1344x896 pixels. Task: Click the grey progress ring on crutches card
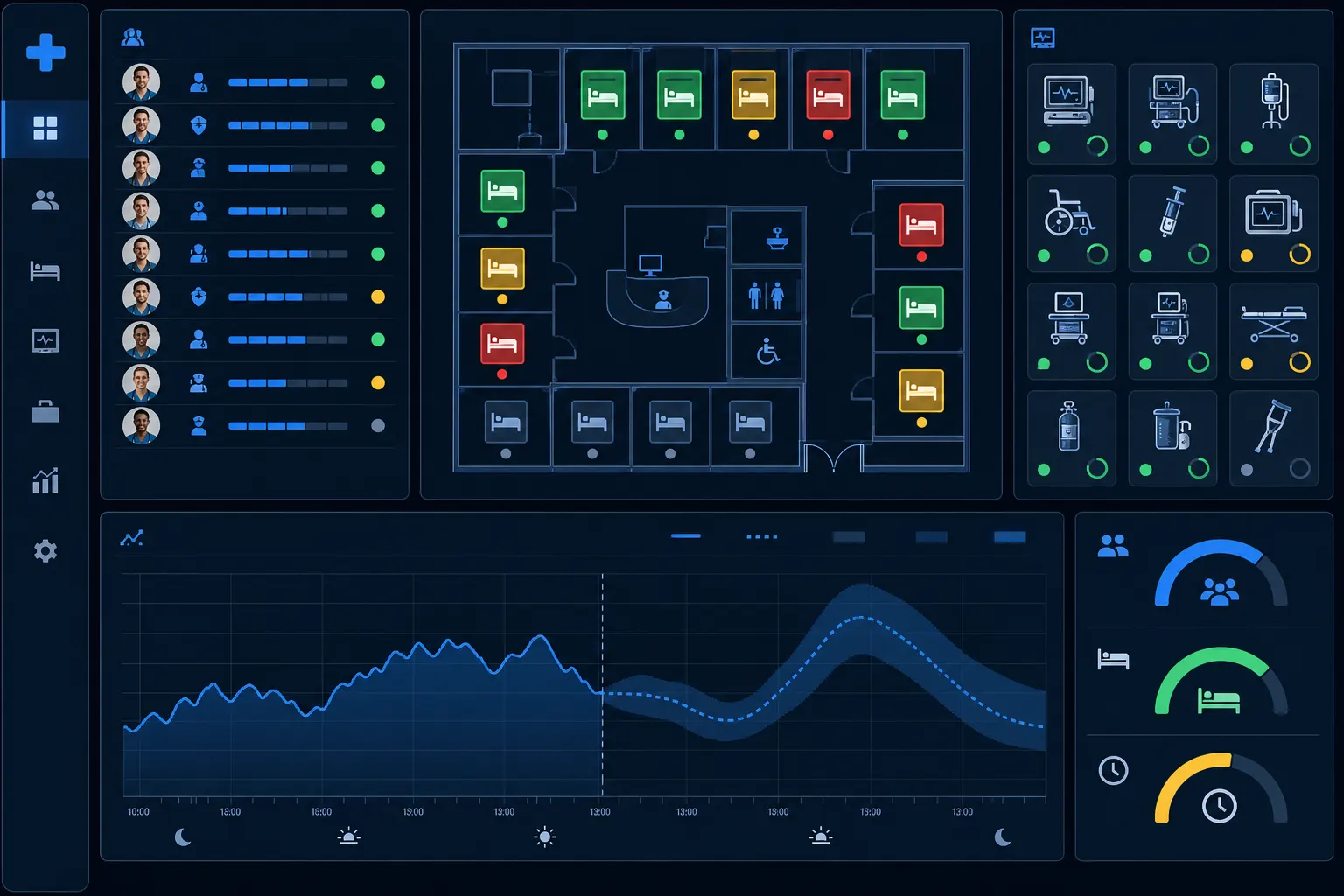(1300, 469)
